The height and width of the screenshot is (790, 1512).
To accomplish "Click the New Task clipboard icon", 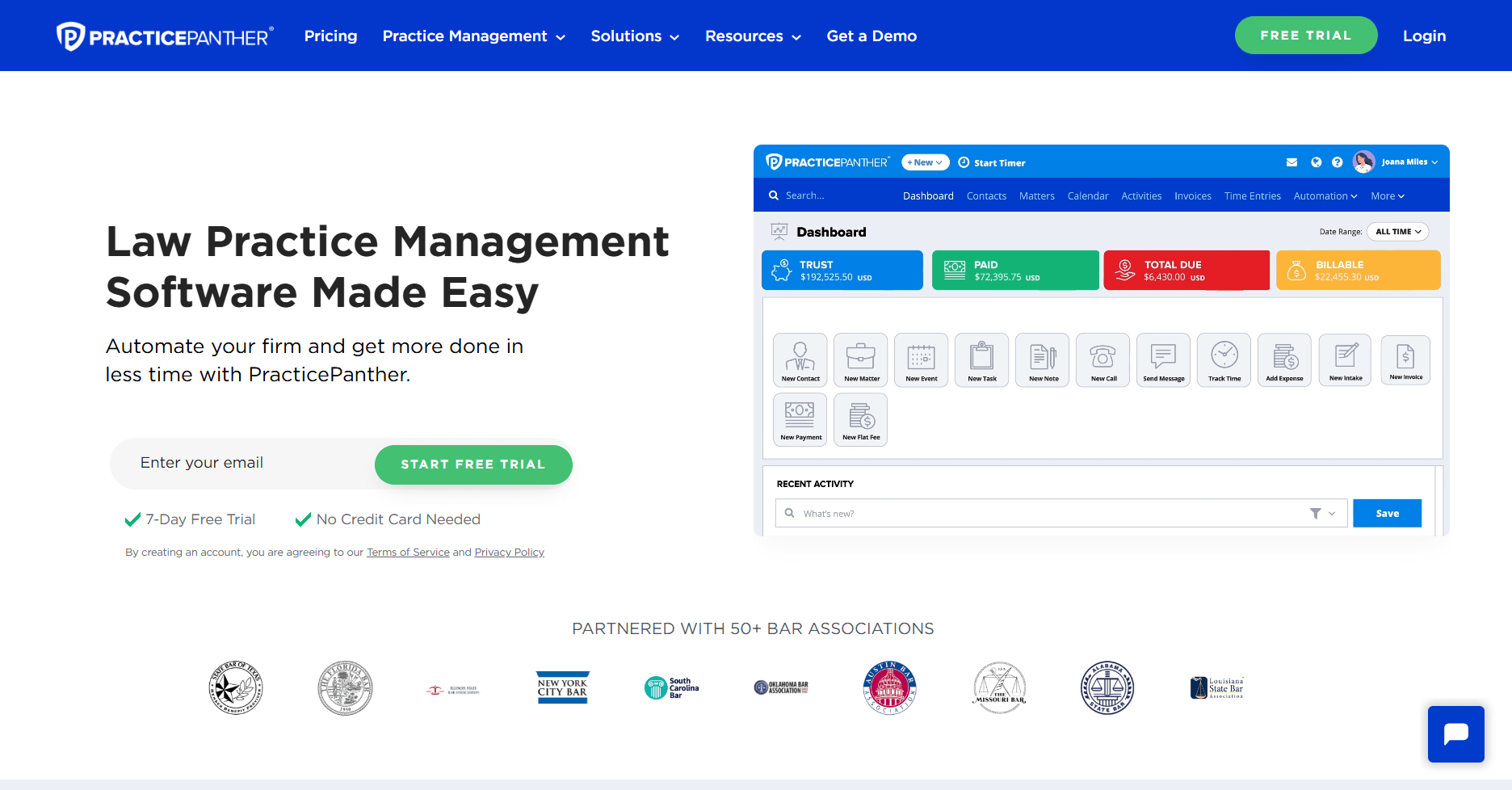I will pyautogui.click(x=982, y=359).
